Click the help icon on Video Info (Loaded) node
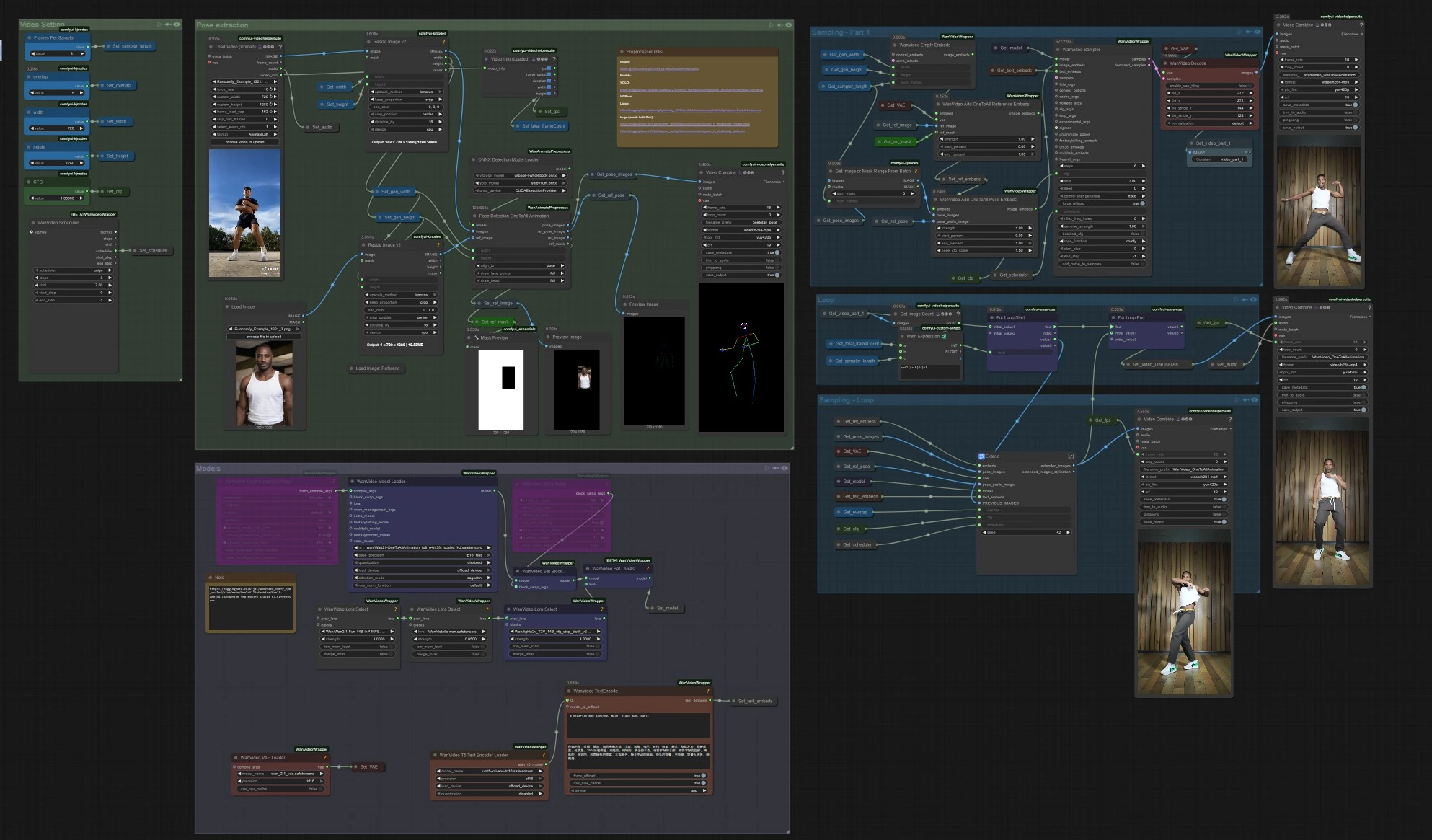Image resolution: width=1432 pixels, height=840 pixels. pyautogui.click(x=554, y=59)
